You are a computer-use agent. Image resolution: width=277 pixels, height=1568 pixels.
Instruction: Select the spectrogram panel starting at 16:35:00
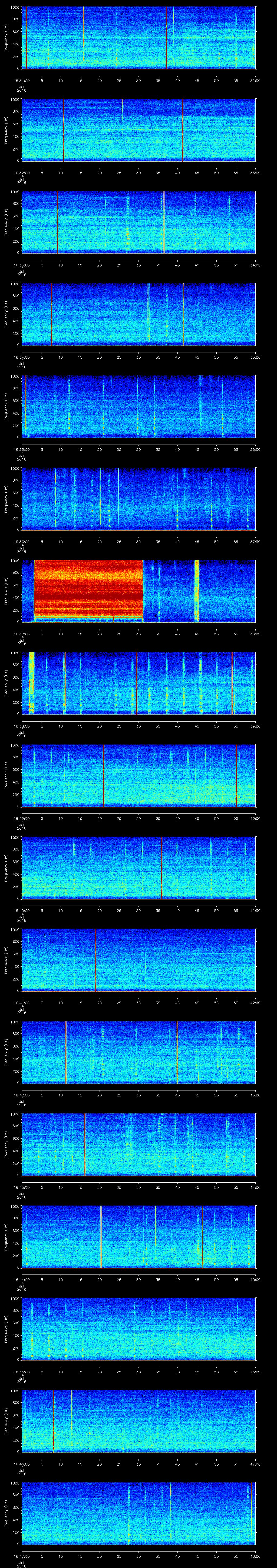click(x=139, y=407)
